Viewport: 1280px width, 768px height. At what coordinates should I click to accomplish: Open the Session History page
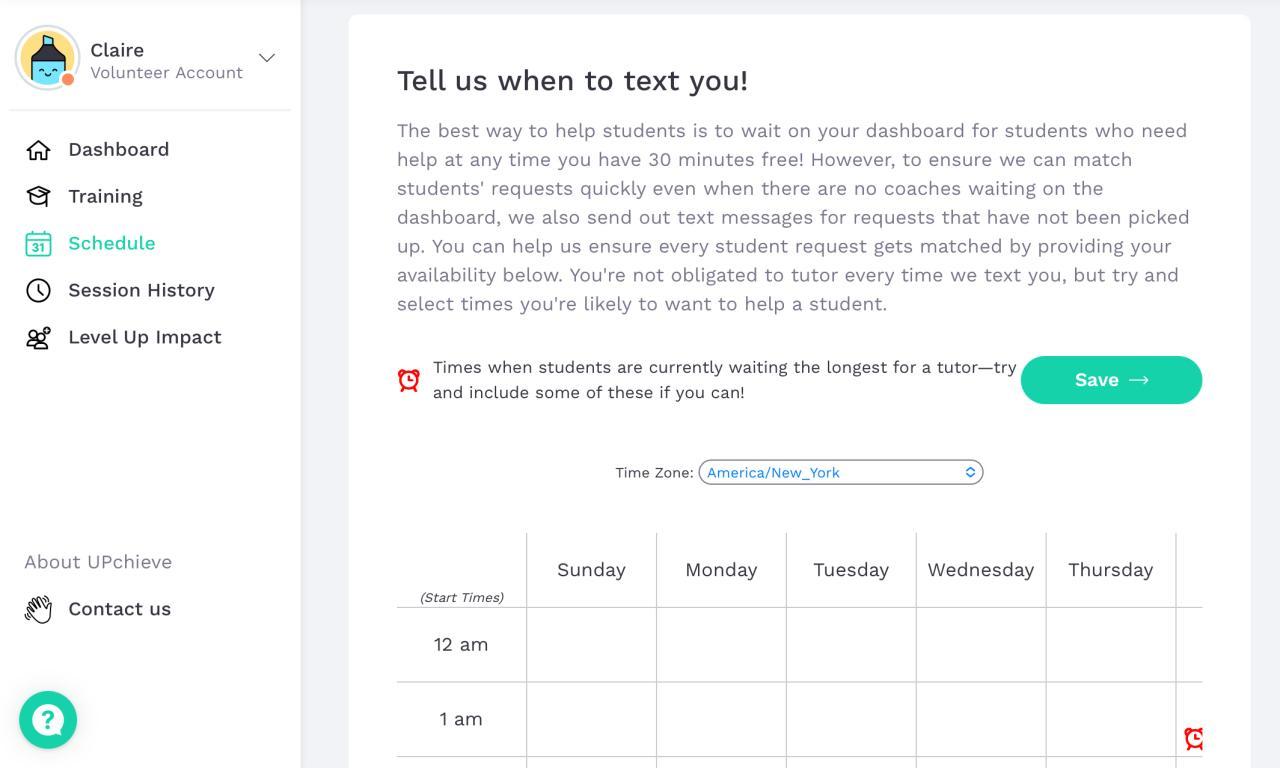[x=141, y=291]
